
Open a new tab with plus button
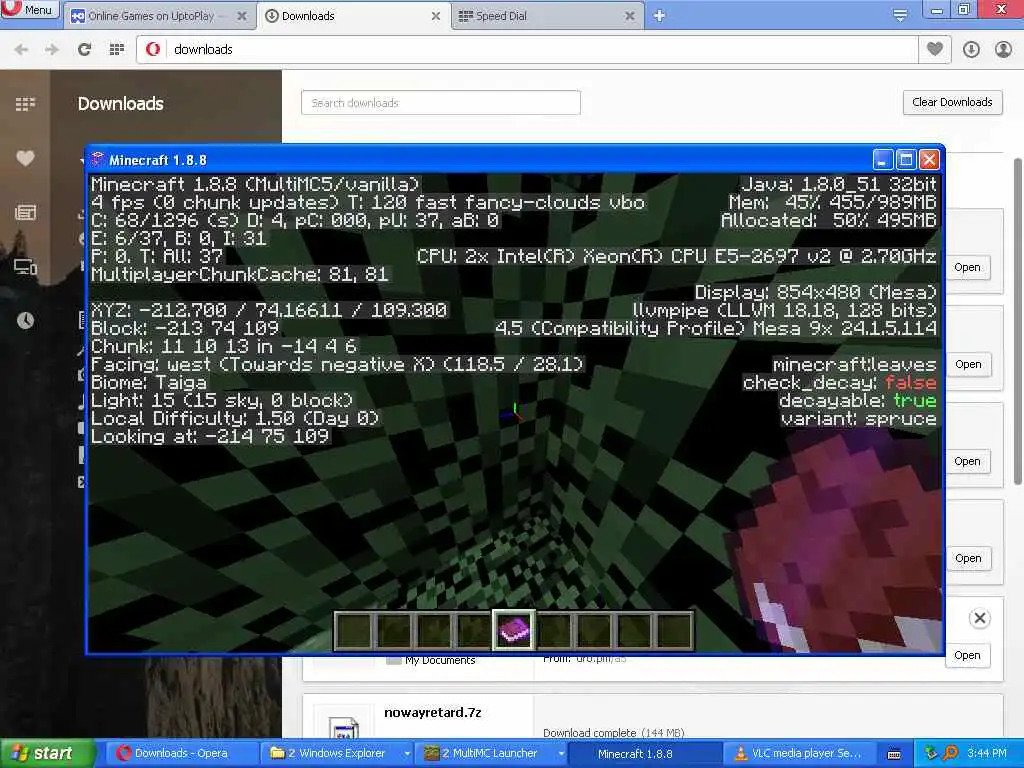coord(659,16)
